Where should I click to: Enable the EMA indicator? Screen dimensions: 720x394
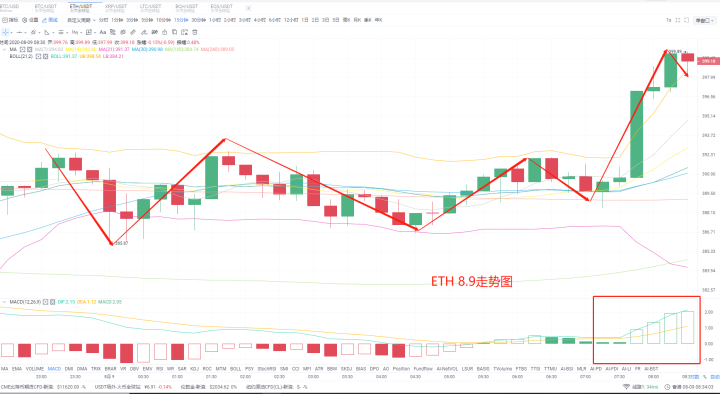tap(17, 369)
